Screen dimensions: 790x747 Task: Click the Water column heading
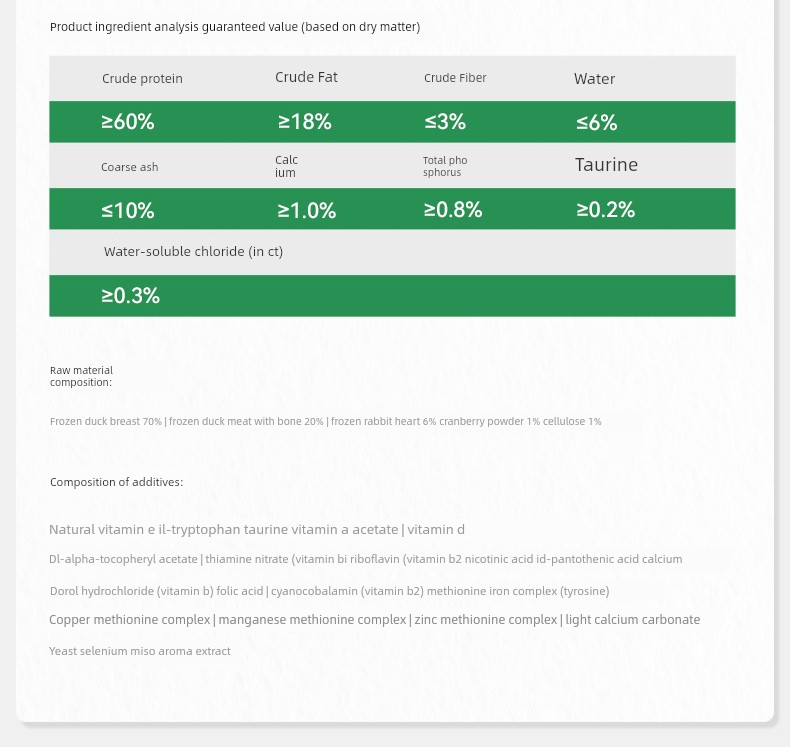[x=594, y=79]
